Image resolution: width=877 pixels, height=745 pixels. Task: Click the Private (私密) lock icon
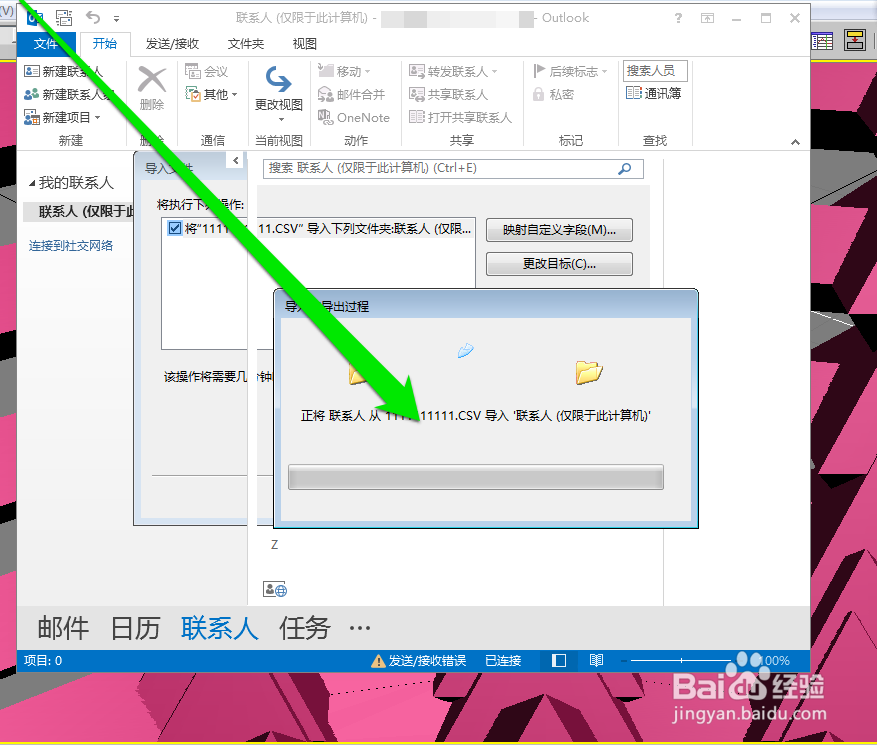point(538,95)
